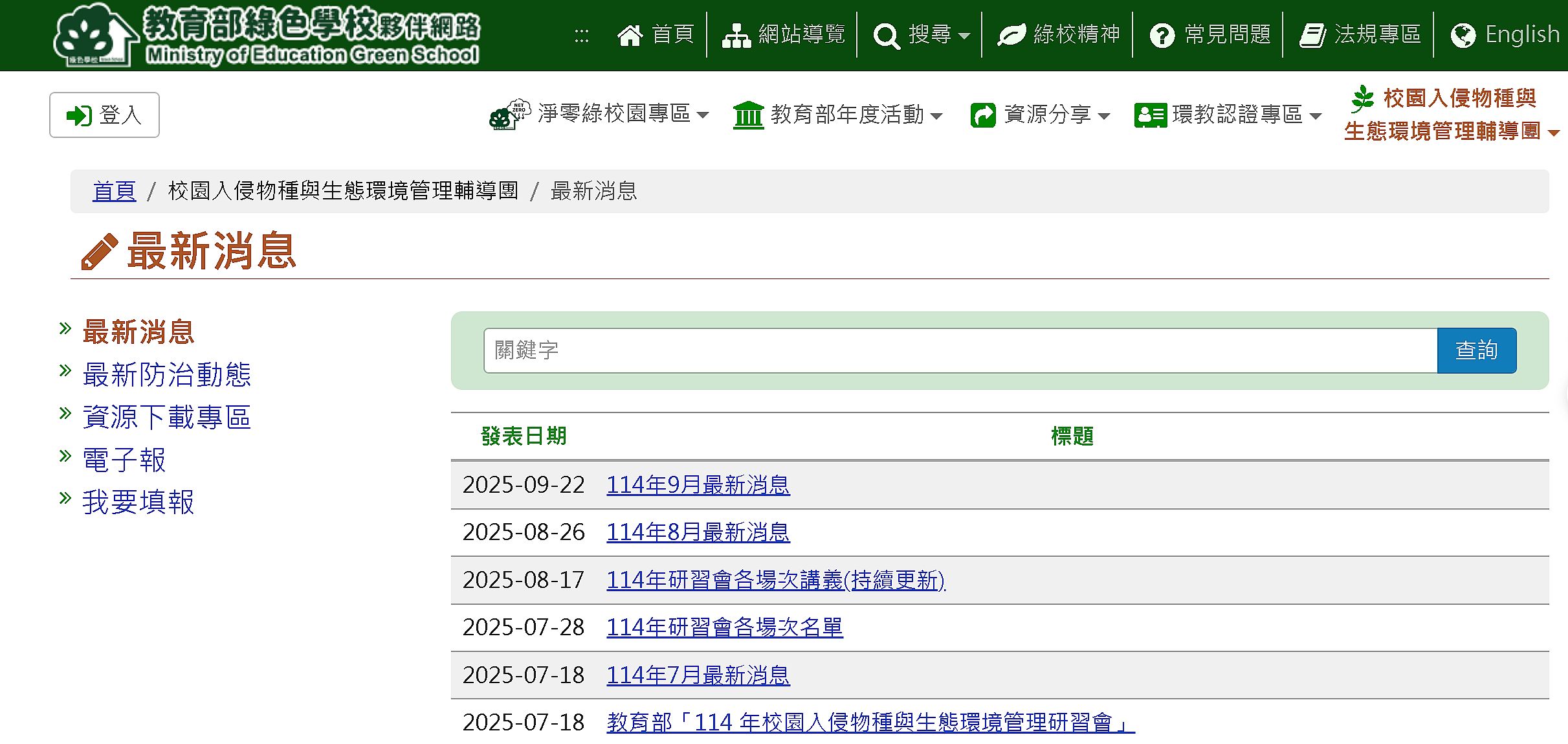The image size is (1568, 744).
Task: Click the question mark icon 常見問題
Action: [1162, 35]
